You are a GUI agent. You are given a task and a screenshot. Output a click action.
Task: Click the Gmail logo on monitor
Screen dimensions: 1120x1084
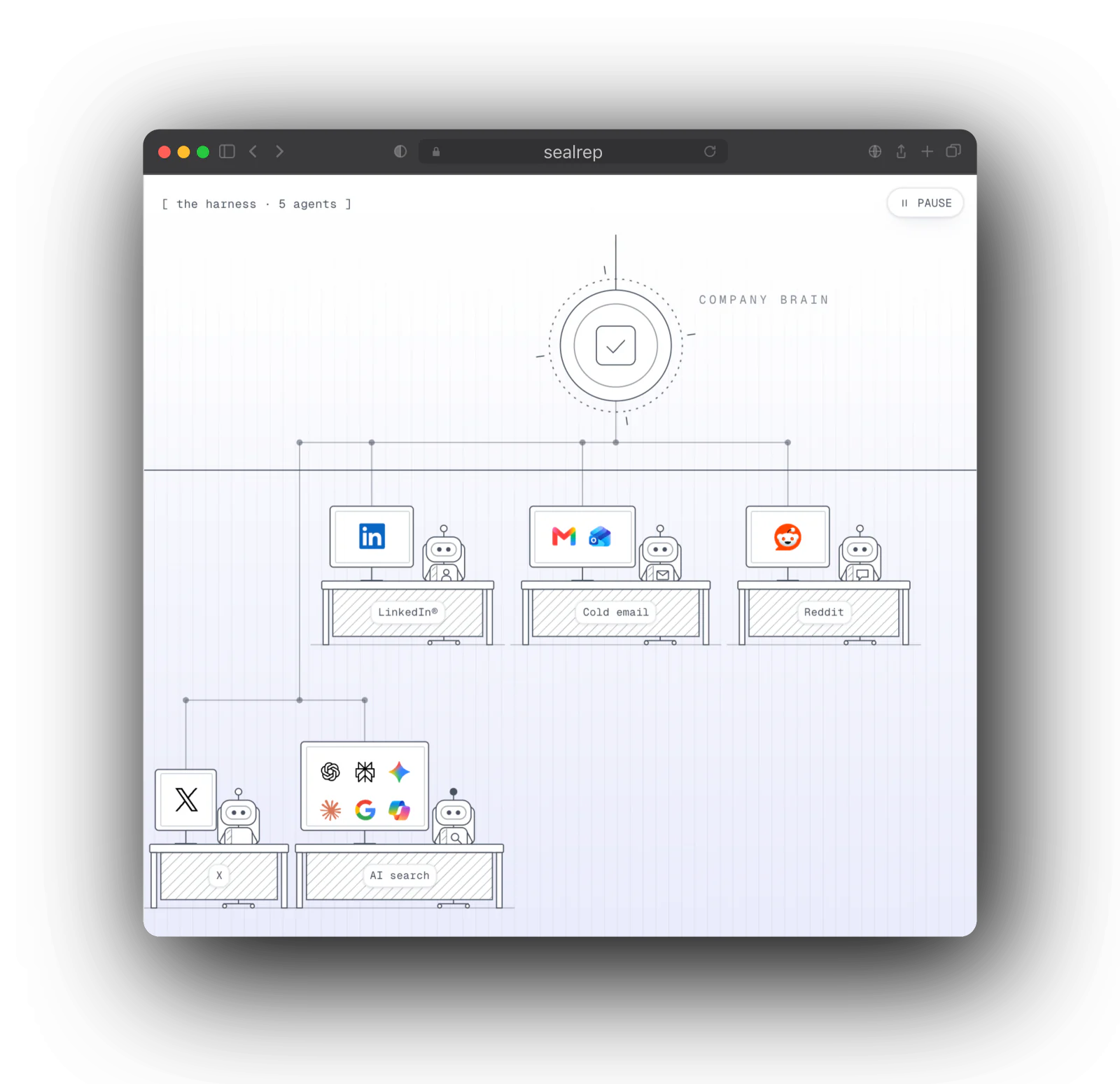click(x=564, y=536)
